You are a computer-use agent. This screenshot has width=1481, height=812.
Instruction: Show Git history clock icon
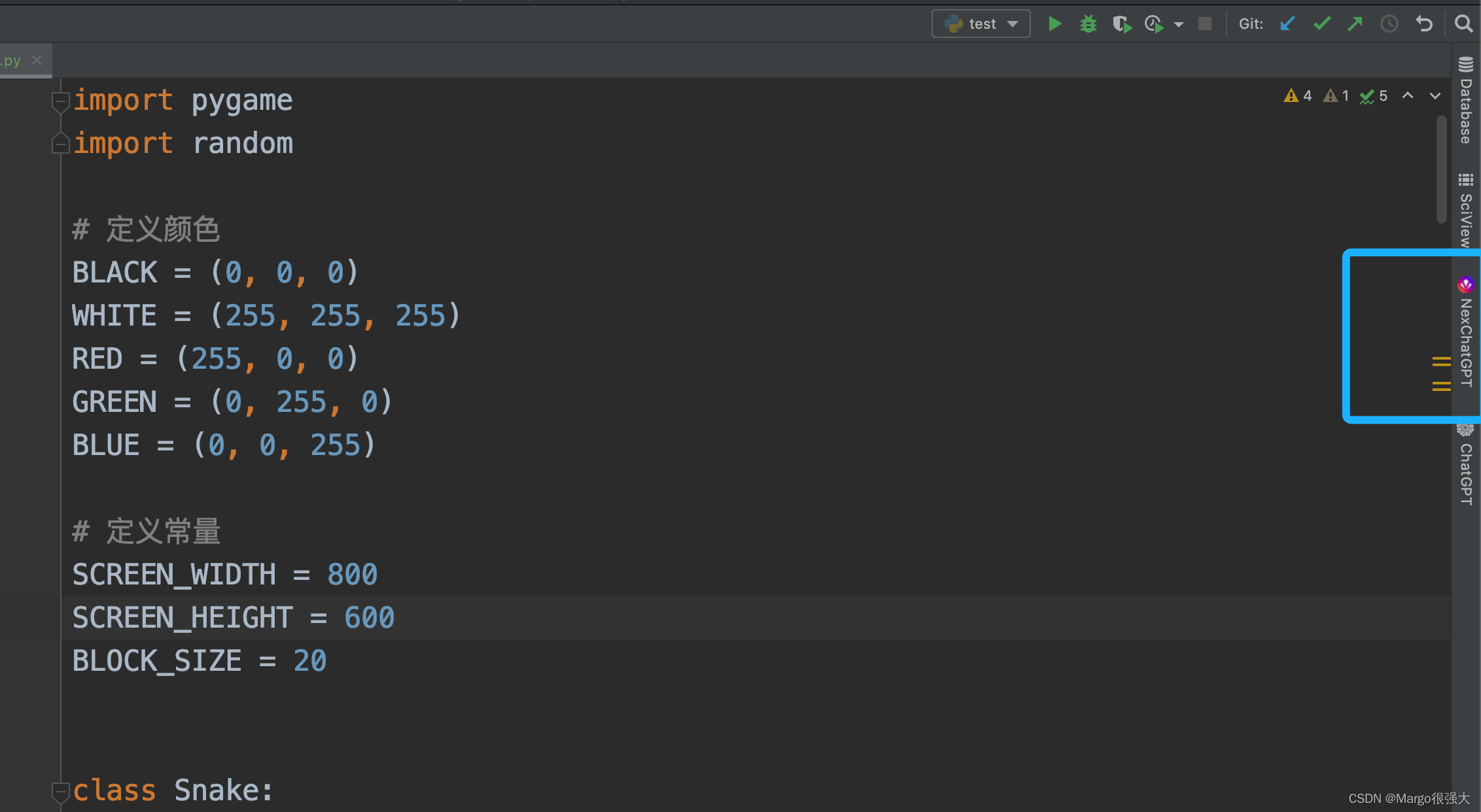[1389, 24]
